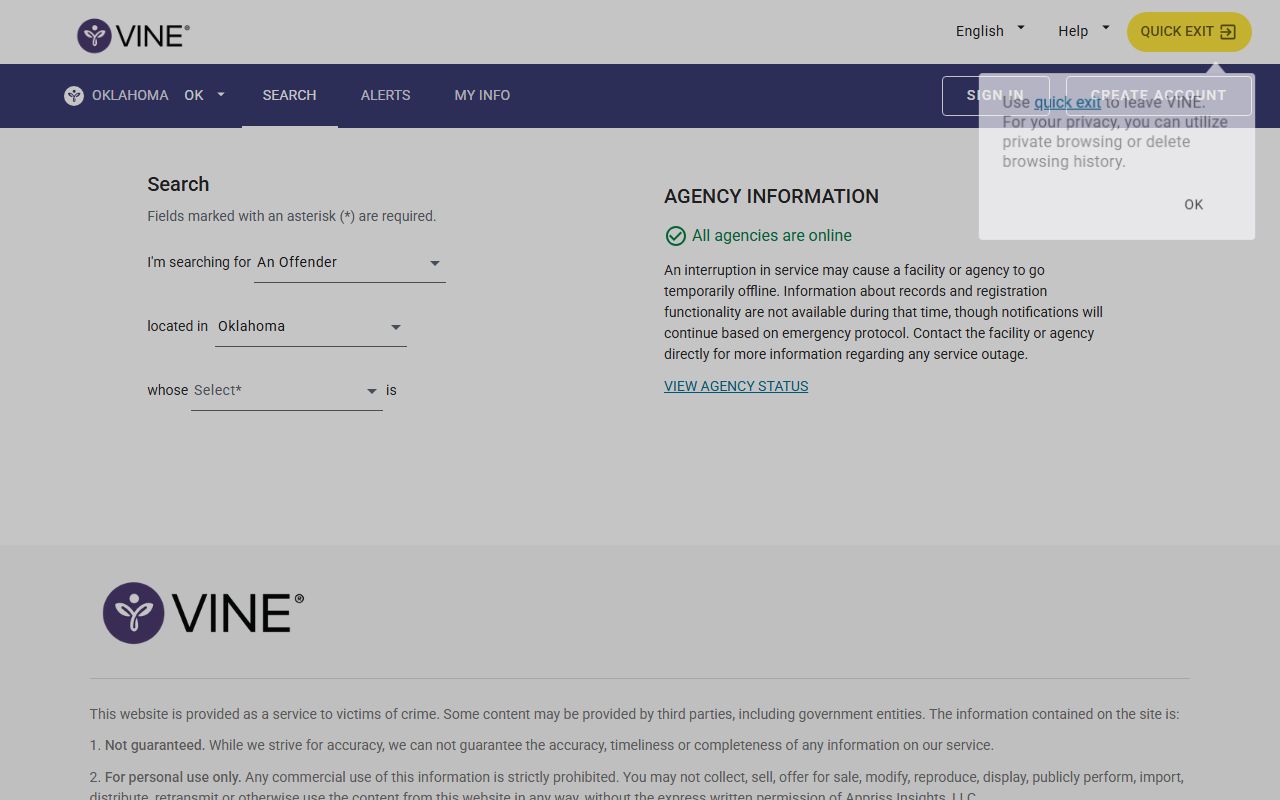Go to the My Info tab

[482, 95]
